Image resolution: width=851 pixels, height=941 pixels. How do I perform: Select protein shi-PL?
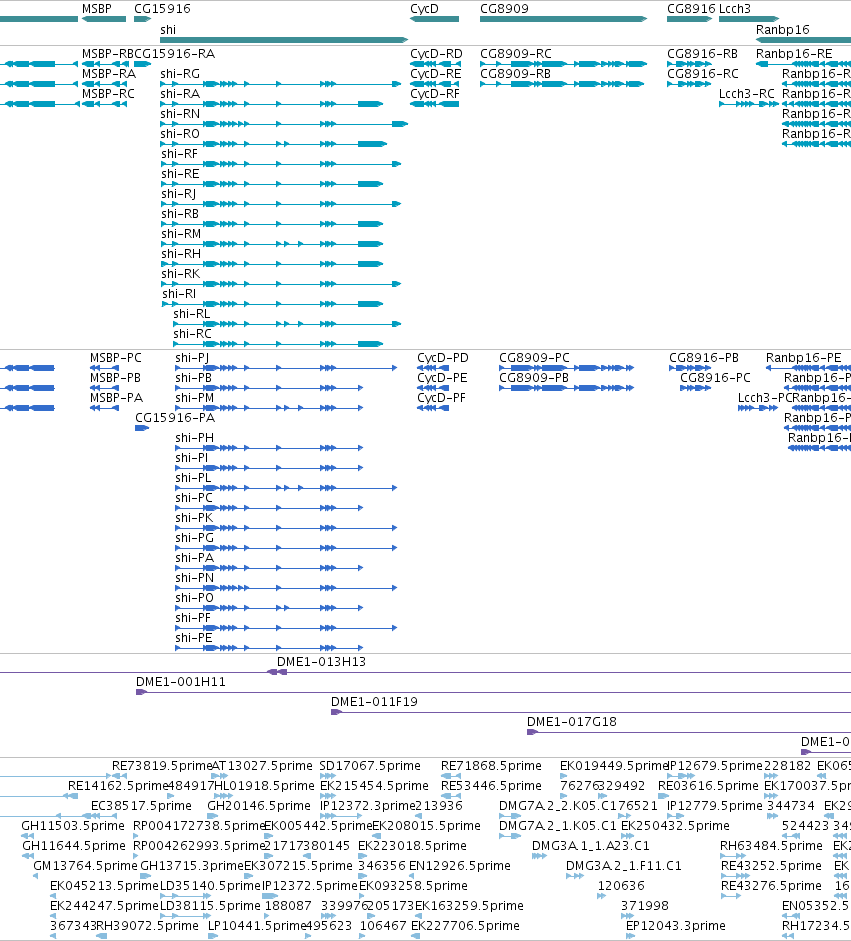pos(286,488)
